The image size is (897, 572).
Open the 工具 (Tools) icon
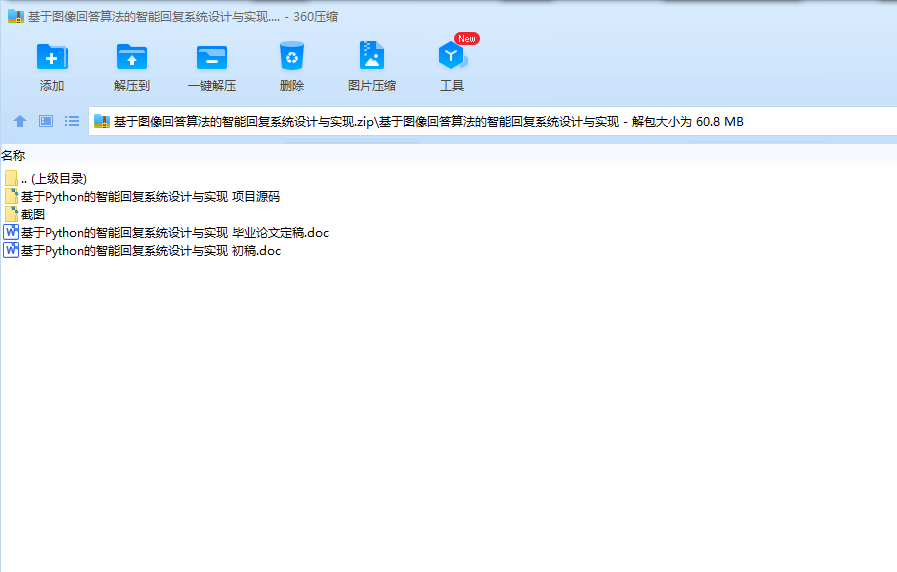[x=452, y=55]
